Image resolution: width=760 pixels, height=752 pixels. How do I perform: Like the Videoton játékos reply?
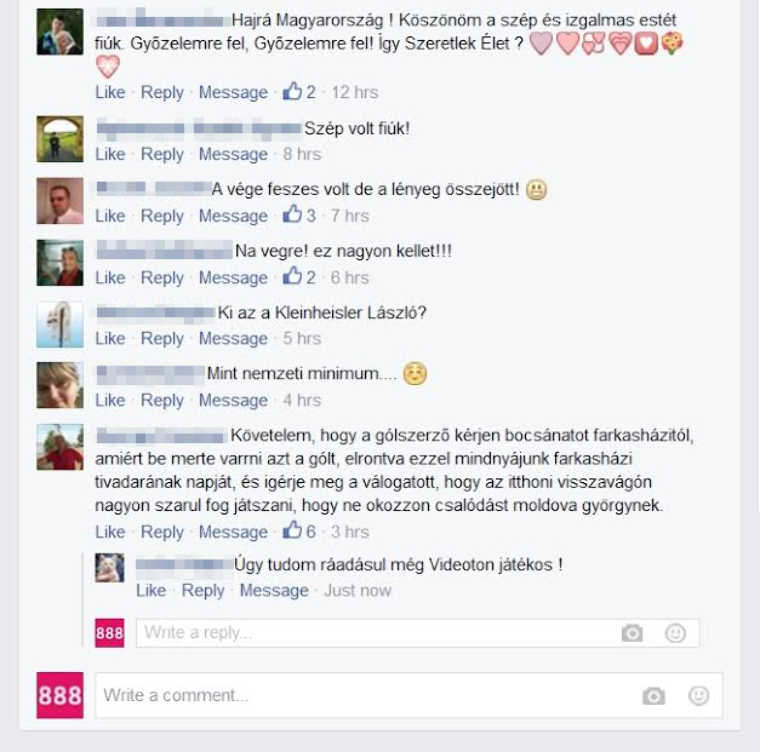[151, 591]
